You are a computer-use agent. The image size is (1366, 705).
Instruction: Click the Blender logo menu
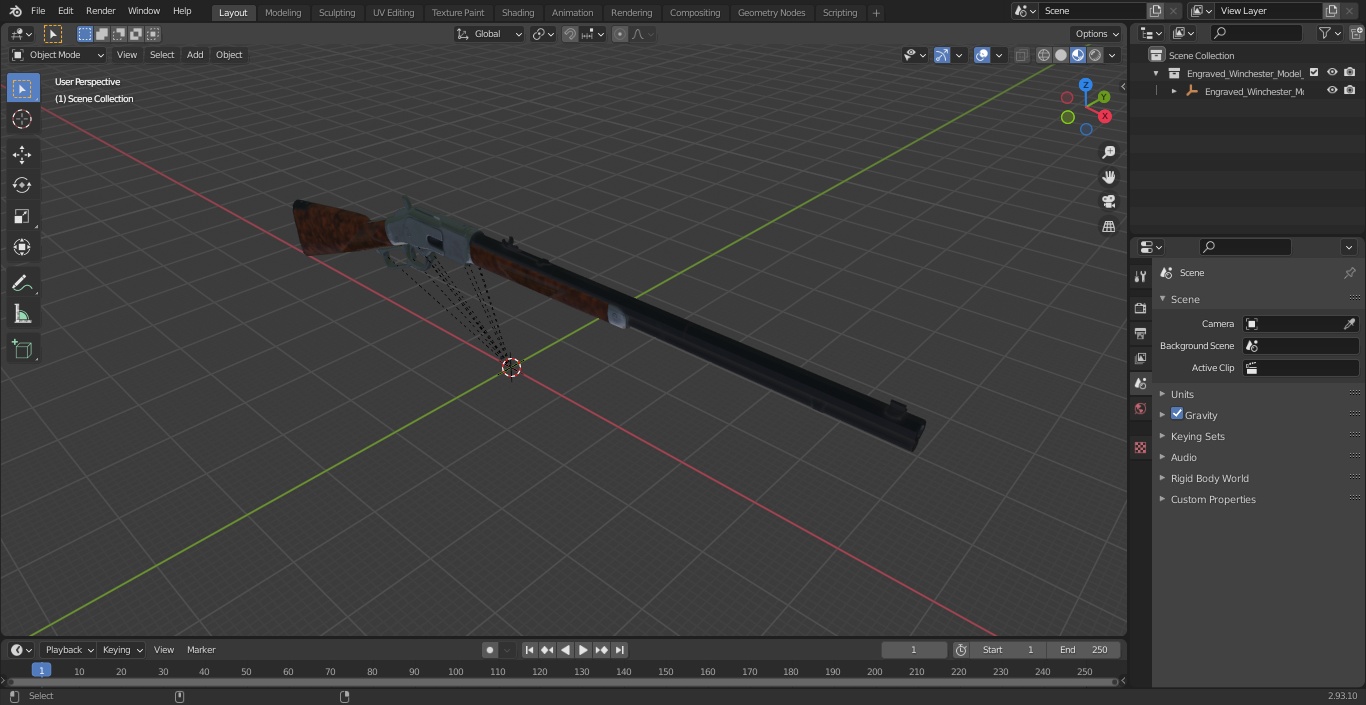(15, 11)
